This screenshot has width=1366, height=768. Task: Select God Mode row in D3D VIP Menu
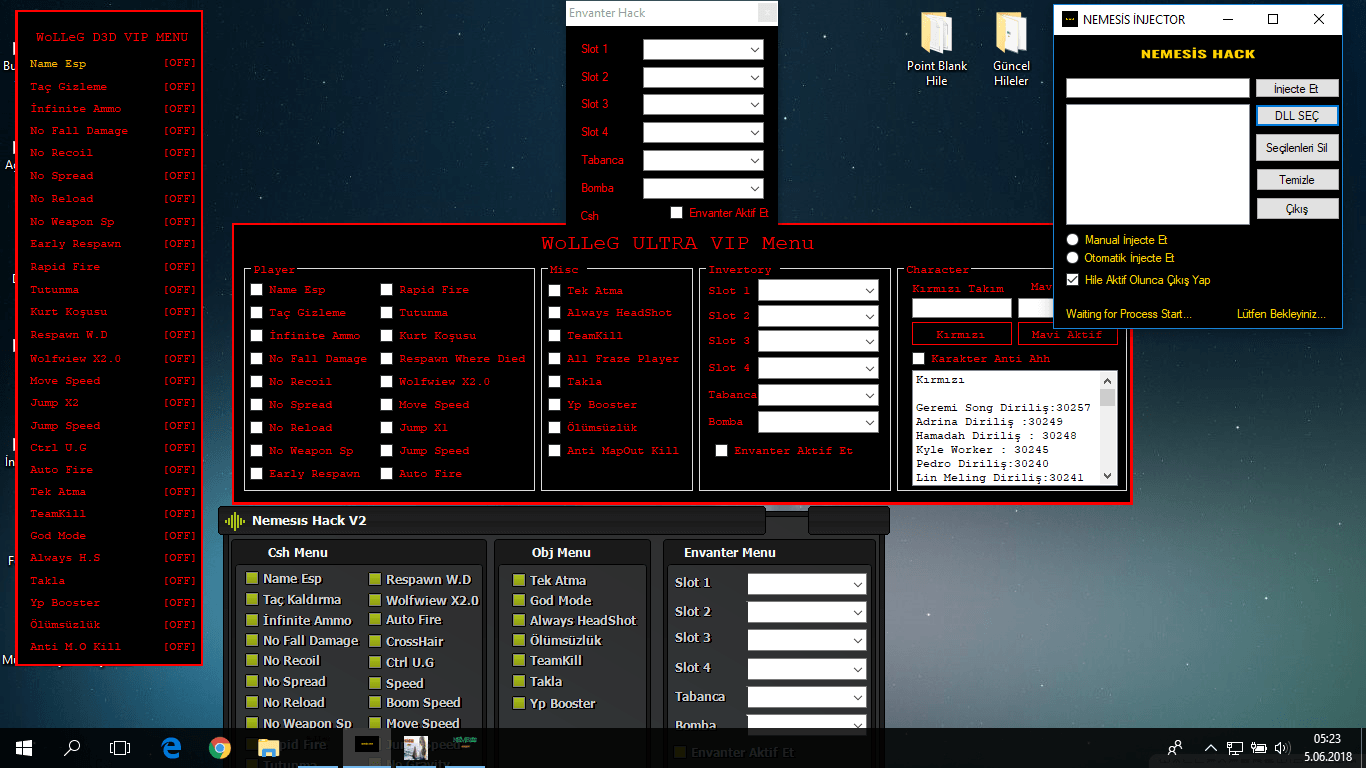pos(112,536)
